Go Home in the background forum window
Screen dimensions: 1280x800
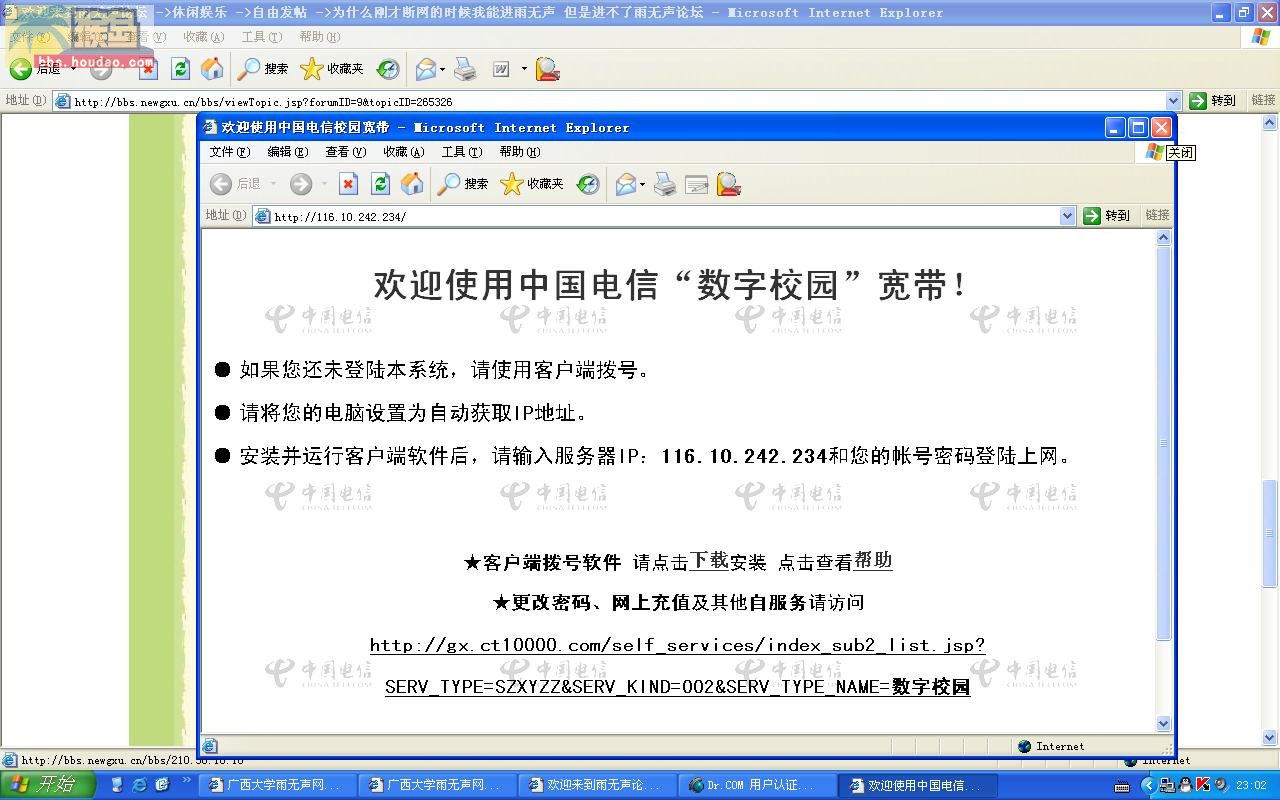[x=212, y=69]
